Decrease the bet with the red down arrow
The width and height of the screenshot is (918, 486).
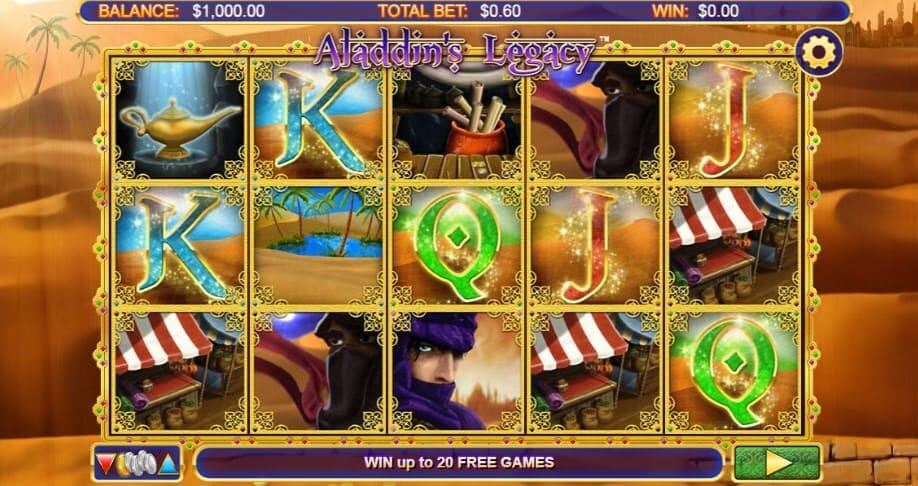pos(105,464)
